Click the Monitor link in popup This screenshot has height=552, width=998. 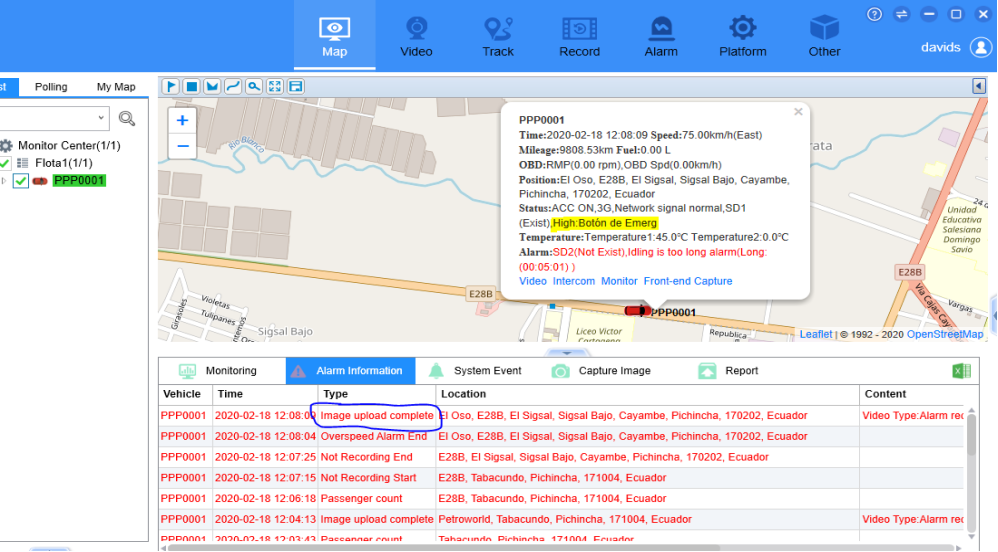tap(619, 281)
